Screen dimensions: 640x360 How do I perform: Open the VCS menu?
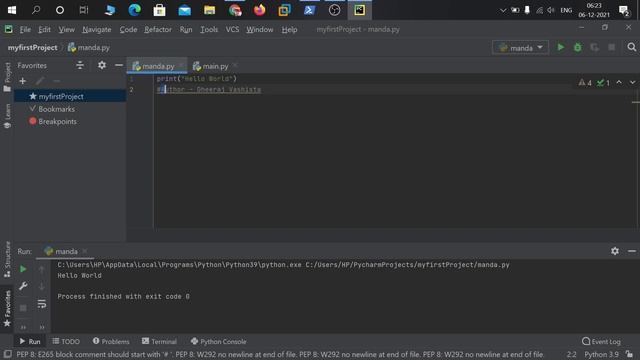pos(232,30)
